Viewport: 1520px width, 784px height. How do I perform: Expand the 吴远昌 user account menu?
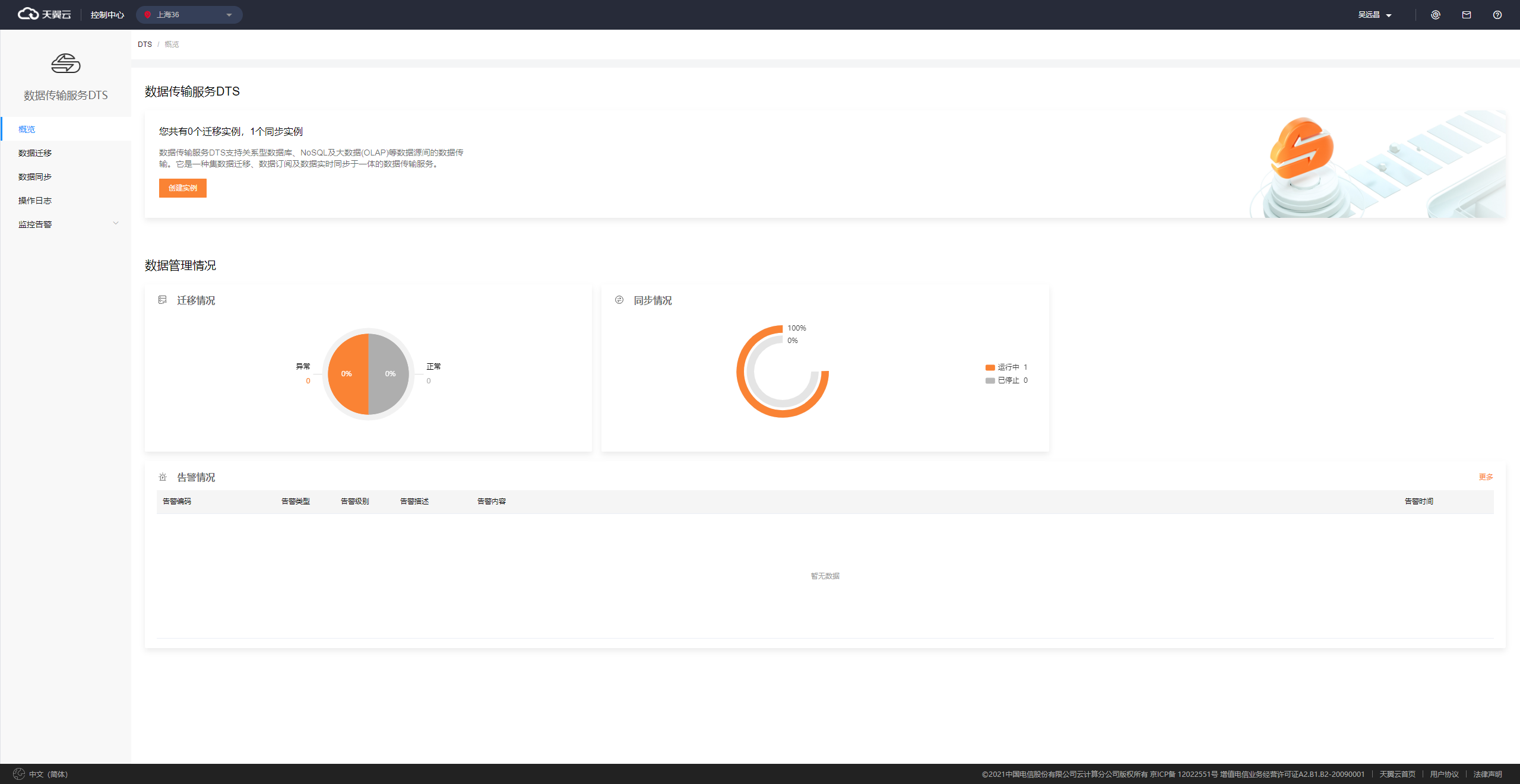tap(1374, 15)
